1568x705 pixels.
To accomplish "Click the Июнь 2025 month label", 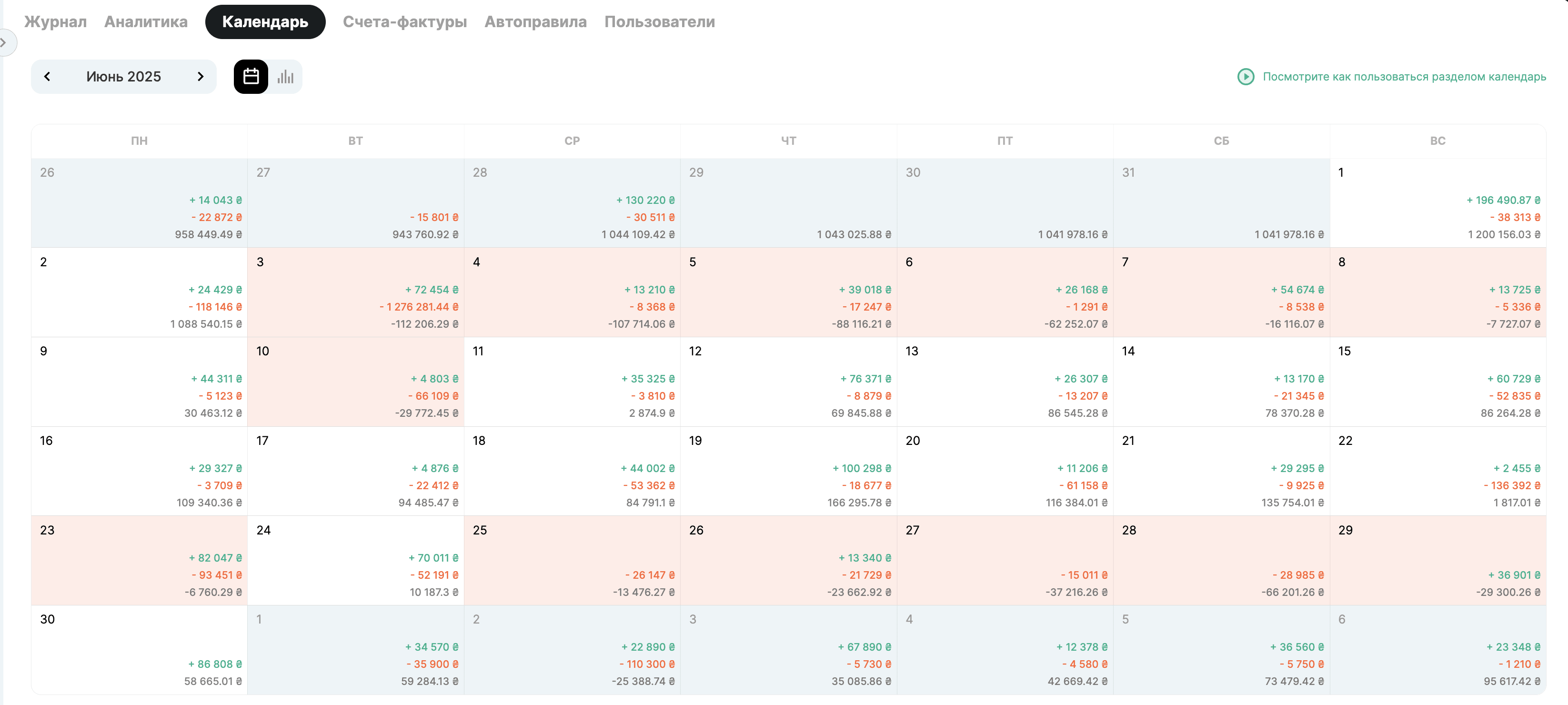I will 123,77.
